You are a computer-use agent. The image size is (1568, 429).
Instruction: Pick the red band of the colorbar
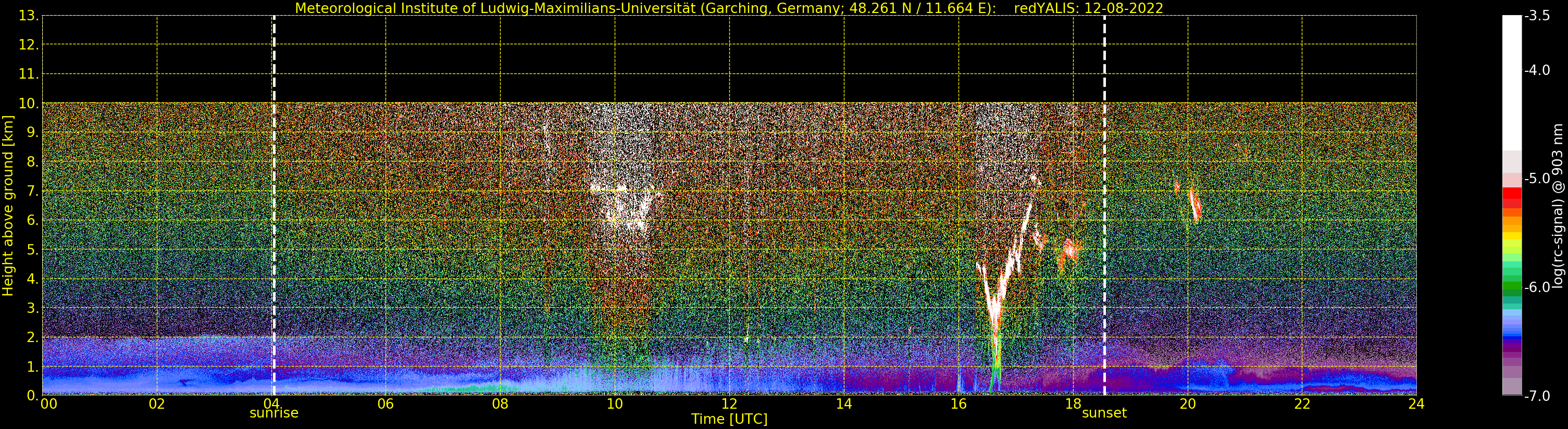(x=1511, y=198)
